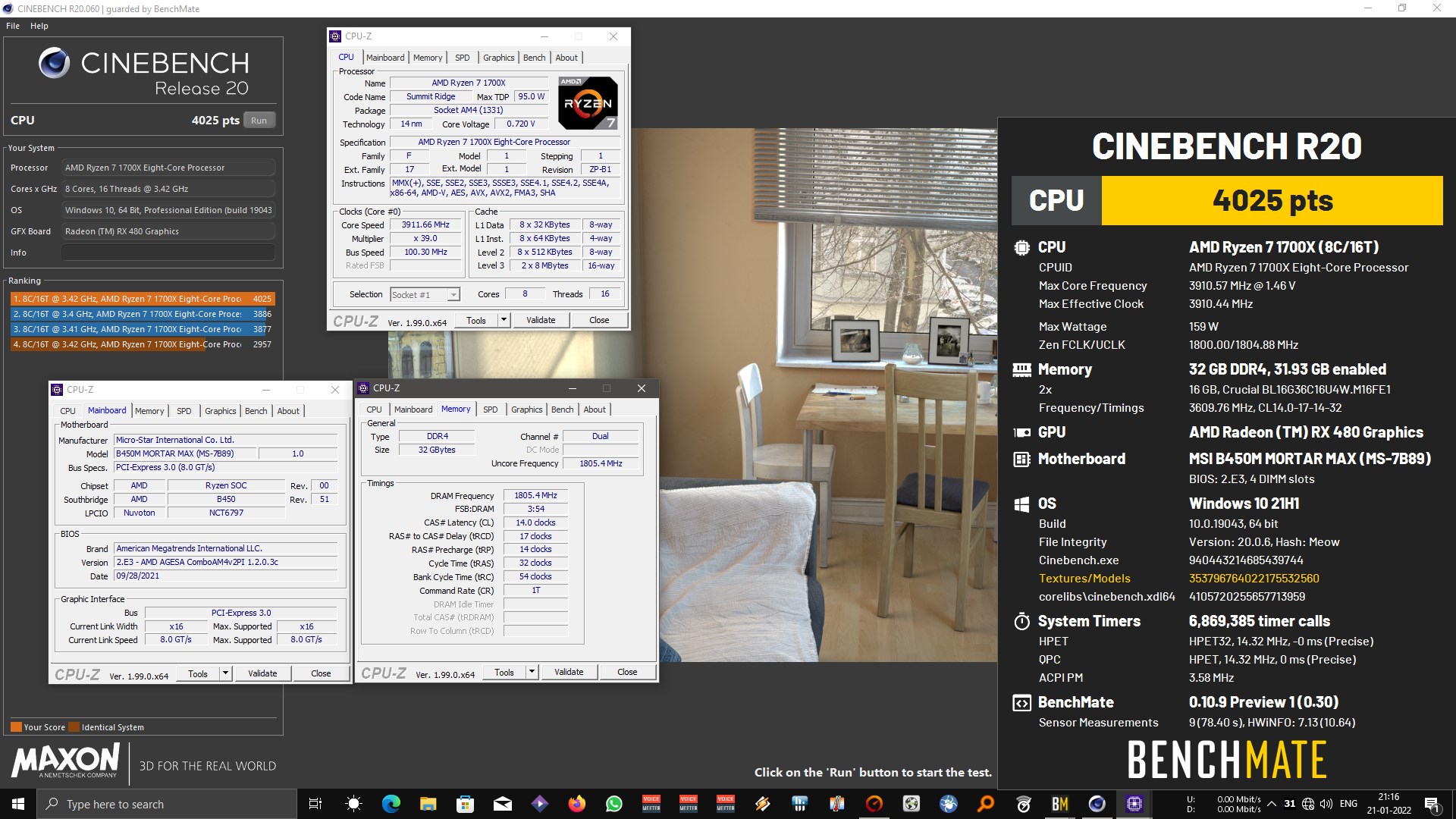The image size is (1456, 819).
Task: Switch to Bench tab in top CPU-Z window
Action: coord(534,58)
